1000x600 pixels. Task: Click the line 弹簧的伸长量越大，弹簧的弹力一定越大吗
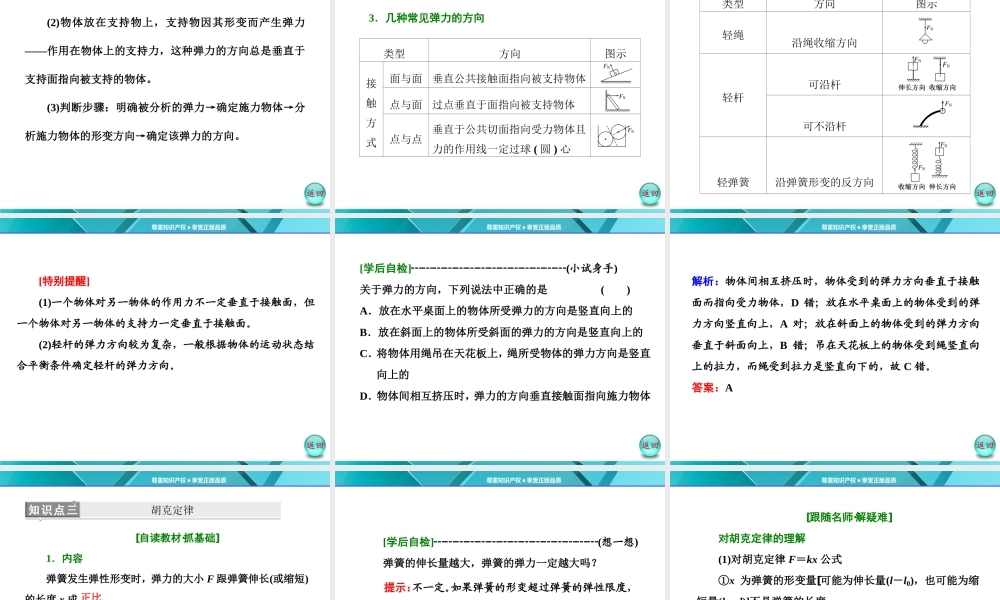[x=490, y=563]
